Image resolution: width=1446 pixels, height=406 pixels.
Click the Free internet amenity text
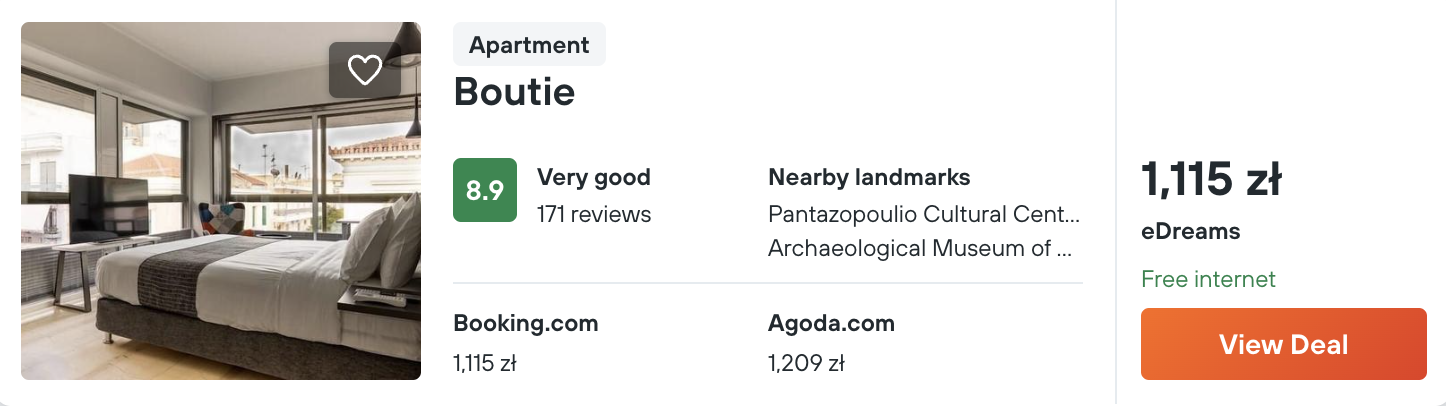1208,279
